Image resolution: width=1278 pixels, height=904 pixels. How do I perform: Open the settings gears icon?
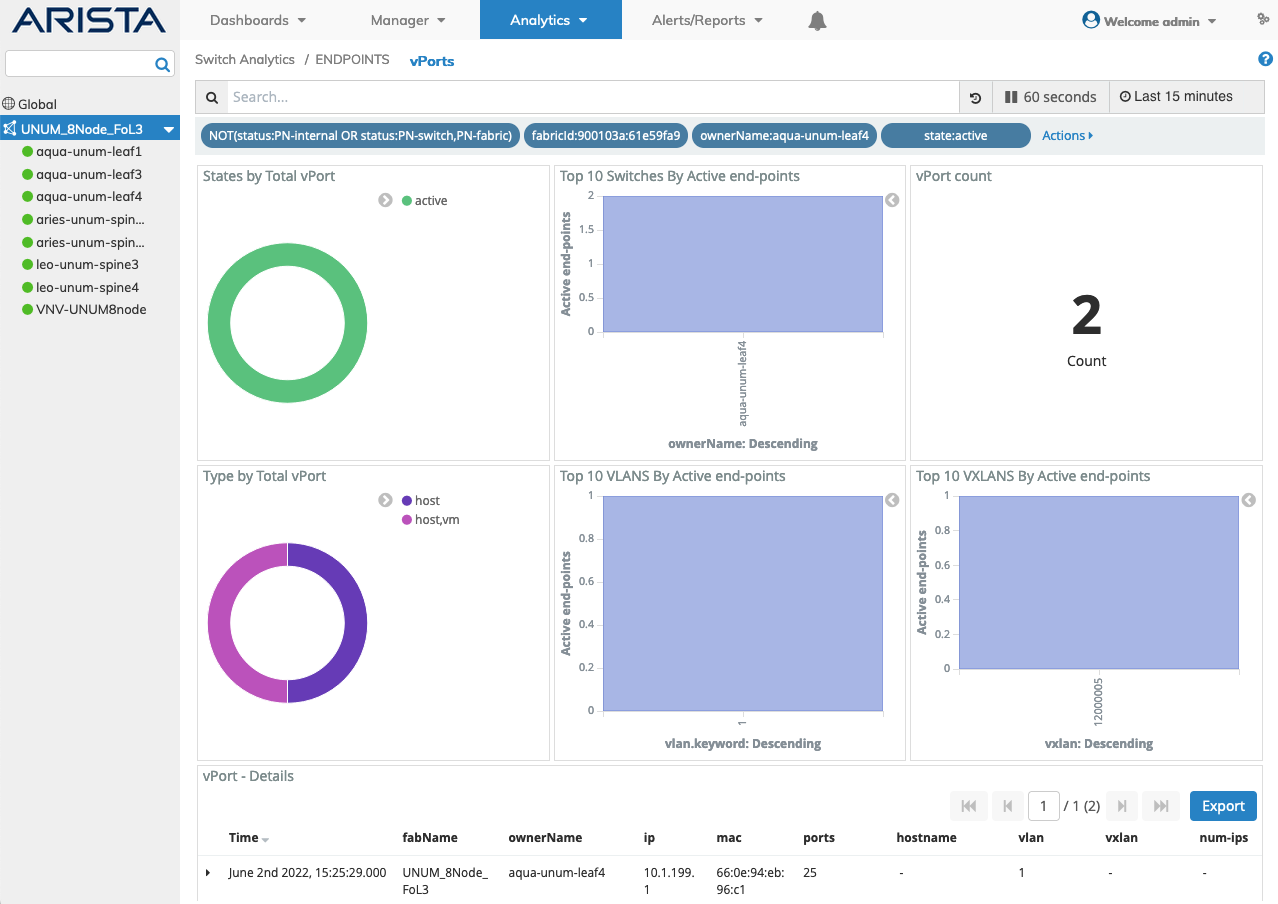(1263, 19)
